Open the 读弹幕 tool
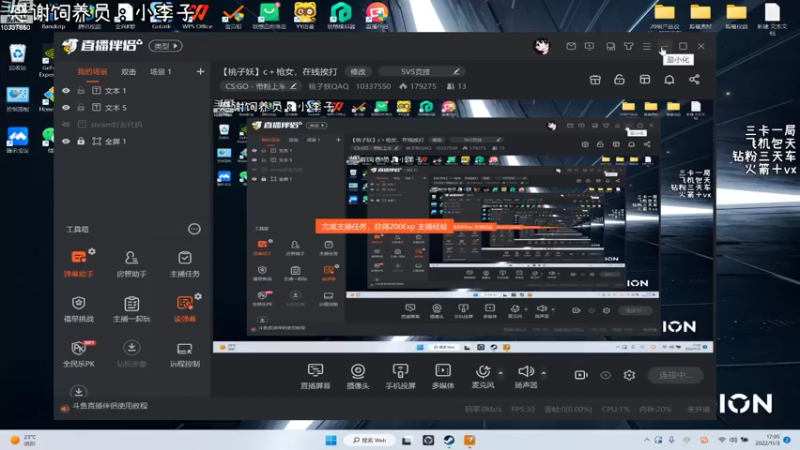The width and height of the screenshot is (800, 450). (x=184, y=309)
